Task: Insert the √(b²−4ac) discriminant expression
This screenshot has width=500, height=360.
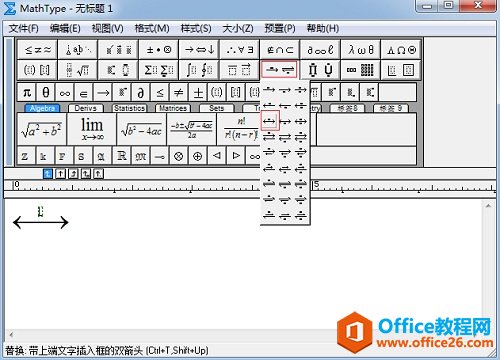Action: (142, 129)
